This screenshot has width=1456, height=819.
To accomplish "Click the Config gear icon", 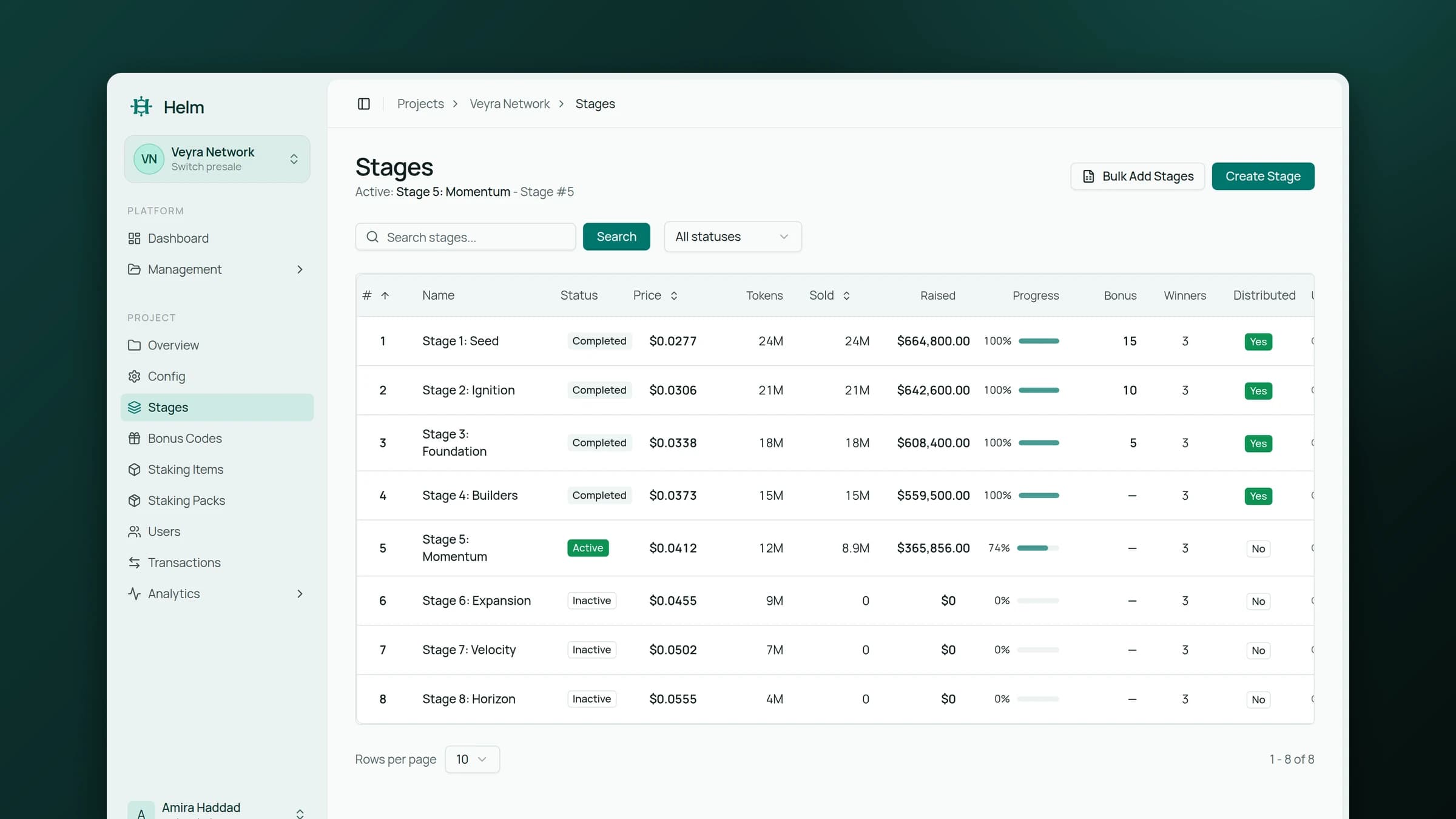I will [x=134, y=376].
